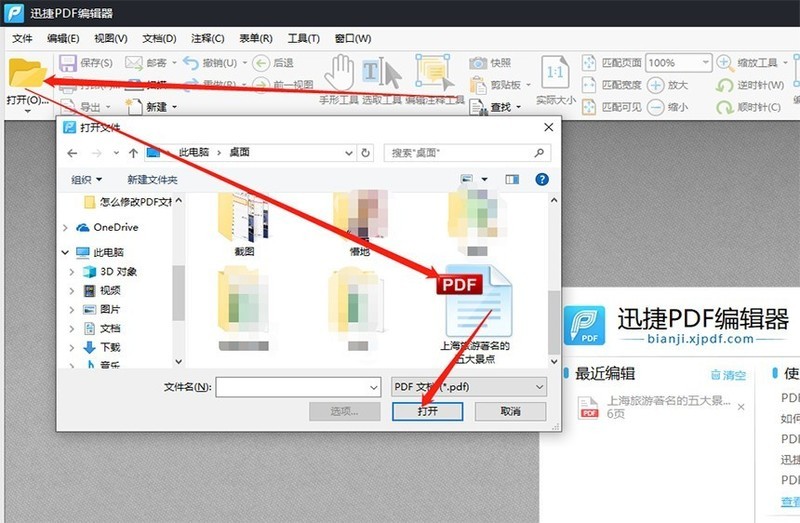Screen dimensions: 800x523
Task: Click the 打开 button in dialog
Action: [x=428, y=411]
